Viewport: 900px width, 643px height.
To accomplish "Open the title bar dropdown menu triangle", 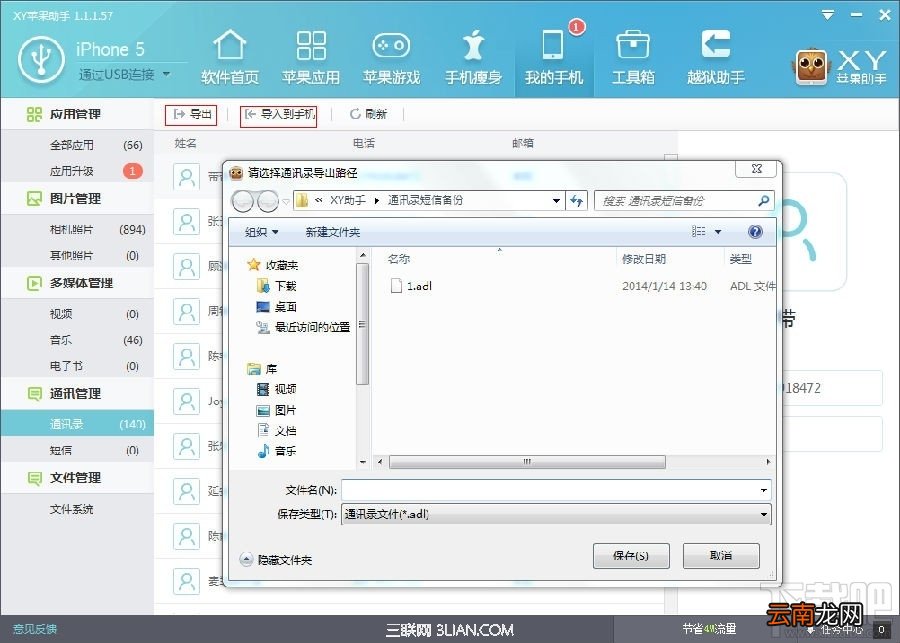I will pyautogui.click(x=828, y=15).
